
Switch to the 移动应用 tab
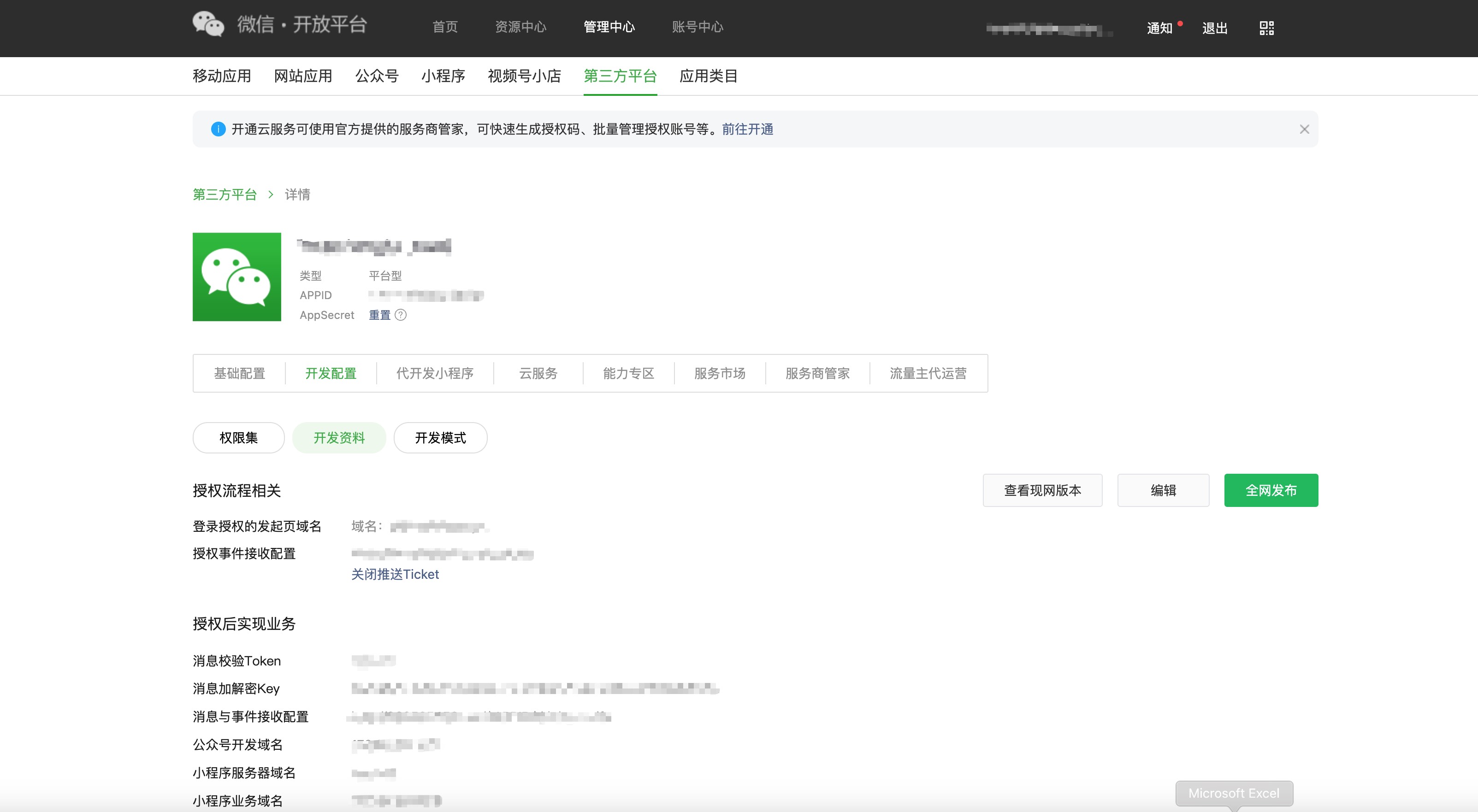pyautogui.click(x=222, y=76)
